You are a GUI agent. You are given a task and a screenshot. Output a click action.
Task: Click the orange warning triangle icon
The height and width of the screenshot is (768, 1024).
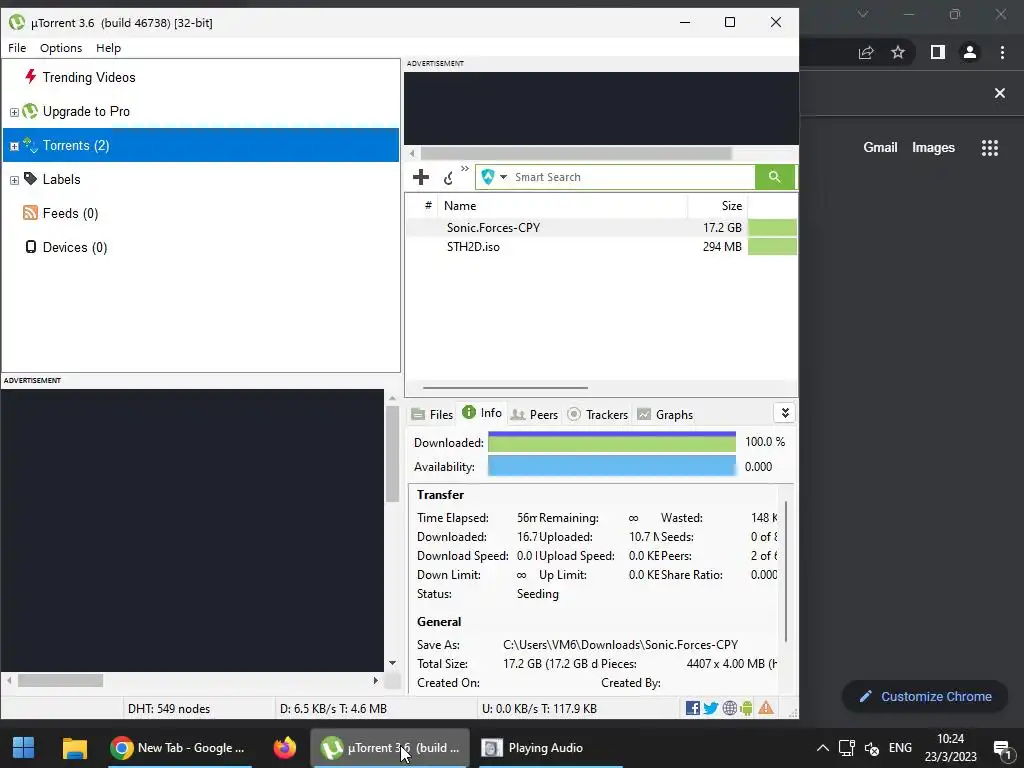(x=766, y=707)
